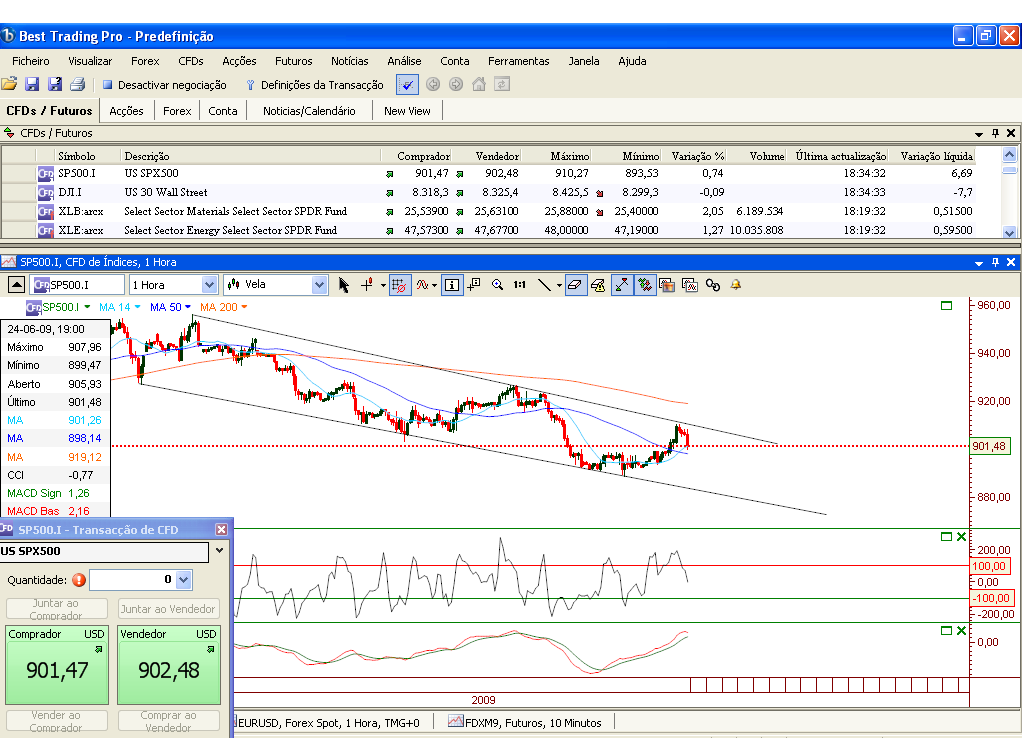Screen dimensions: 1024x738
Task: Toggle the chart trading lines icon
Action: point(622,285)
